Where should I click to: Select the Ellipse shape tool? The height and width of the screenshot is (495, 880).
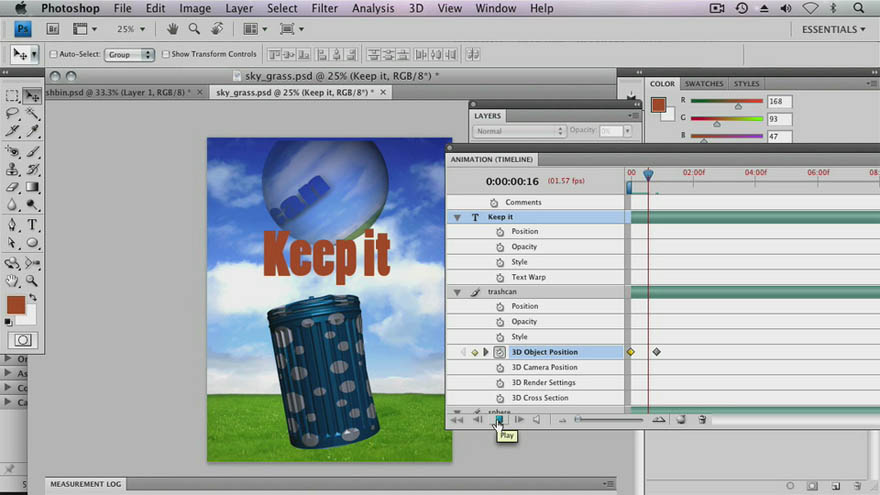tap(32, 242)
